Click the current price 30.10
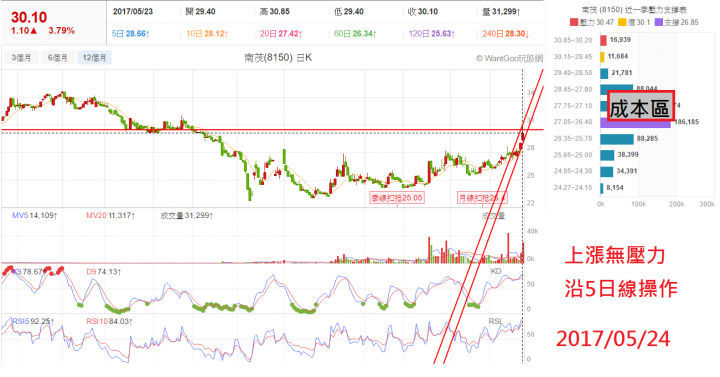This screenshot has width=720, height=377. click(29, 17)
